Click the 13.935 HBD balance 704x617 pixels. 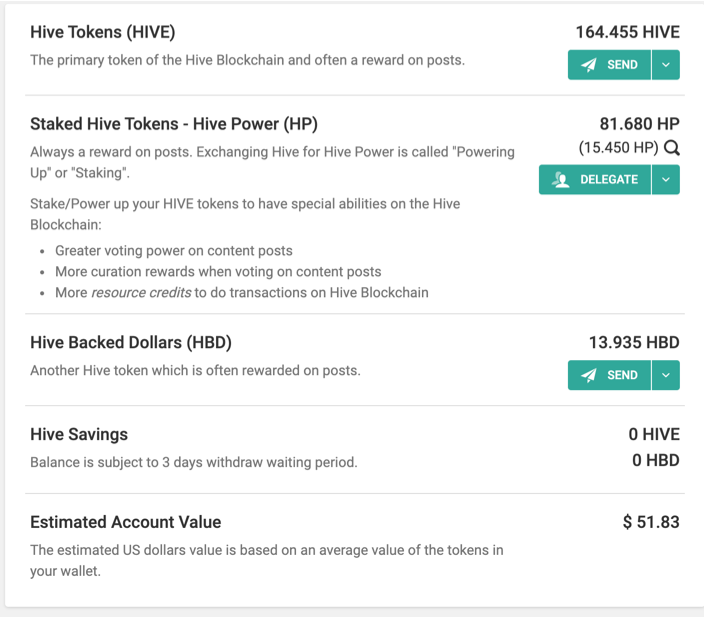(634, 342)
